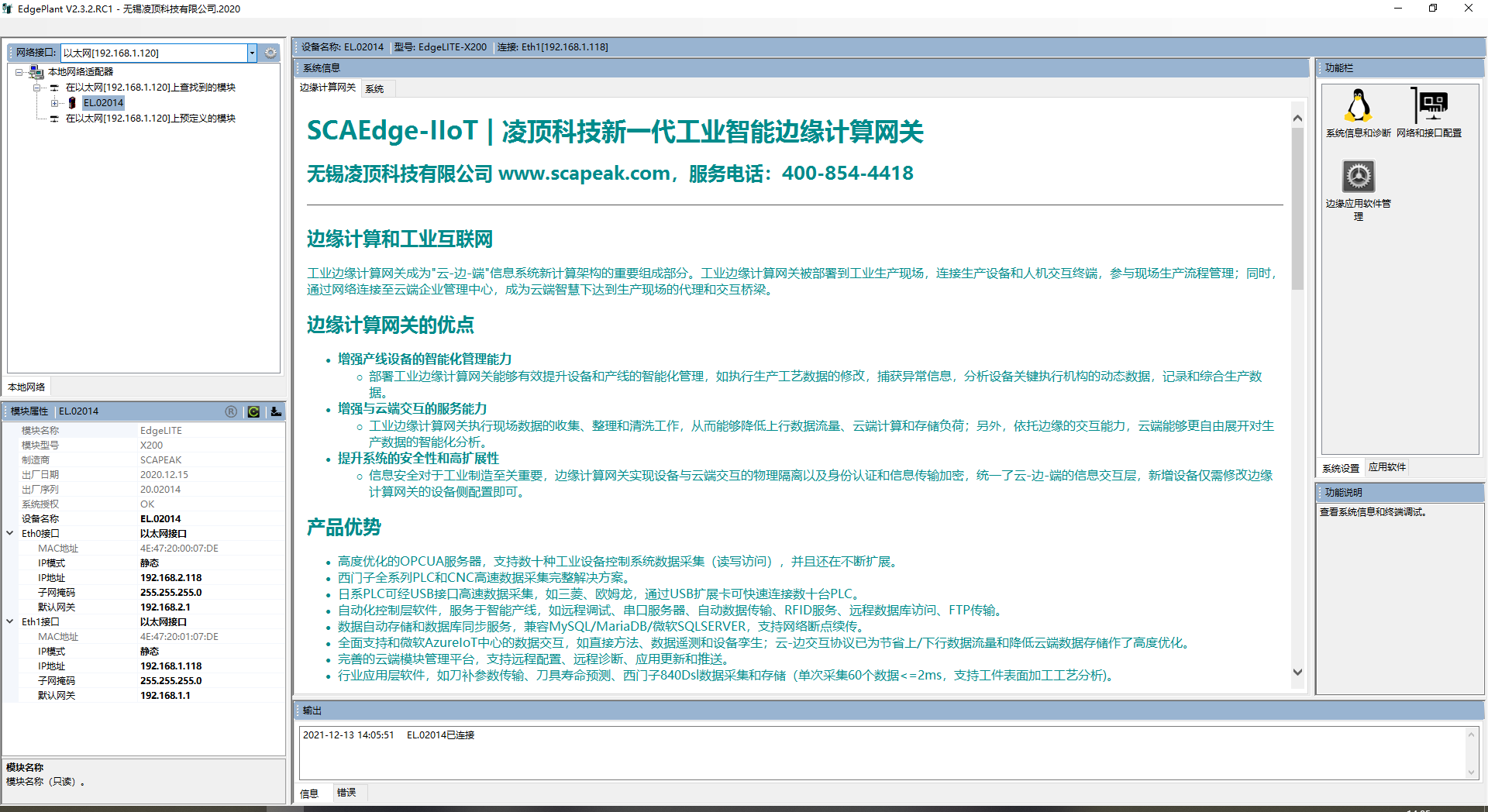Click the Eth0 子网掩码 value 255.255.255.0

point(171,593)
